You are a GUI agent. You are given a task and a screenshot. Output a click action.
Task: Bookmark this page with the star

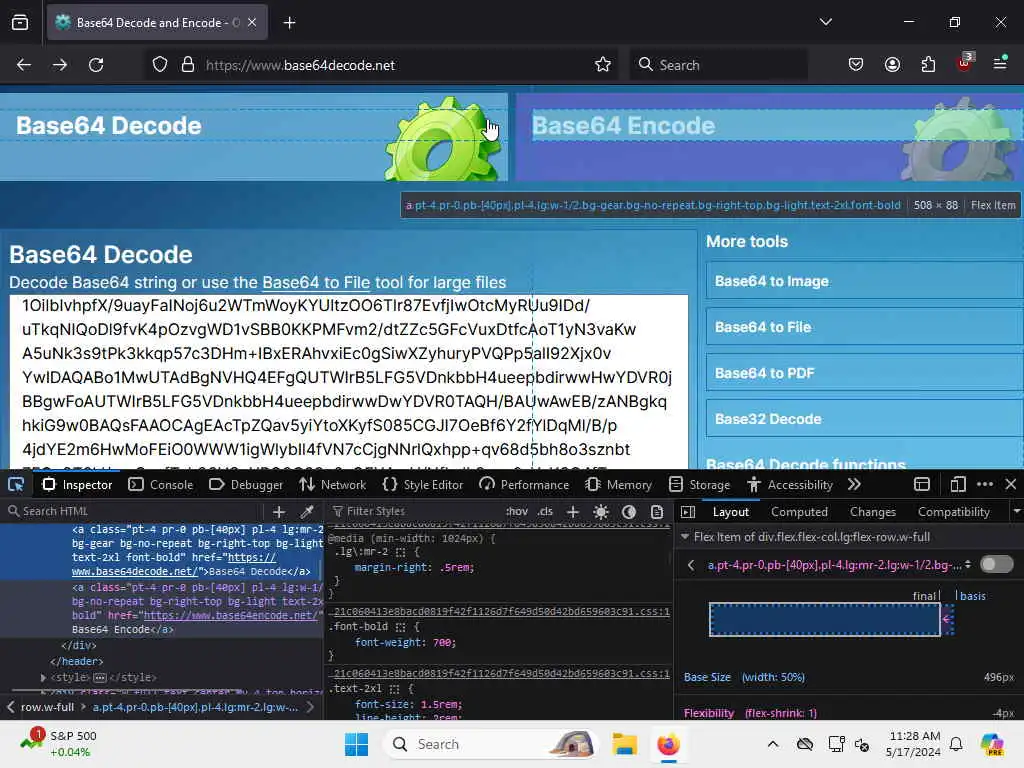pos(603,65)
